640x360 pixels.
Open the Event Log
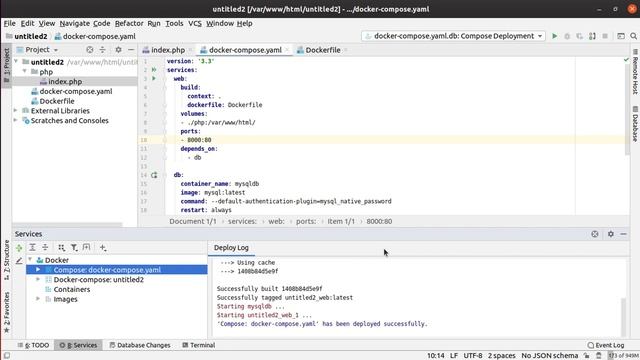tap(606, 345)
